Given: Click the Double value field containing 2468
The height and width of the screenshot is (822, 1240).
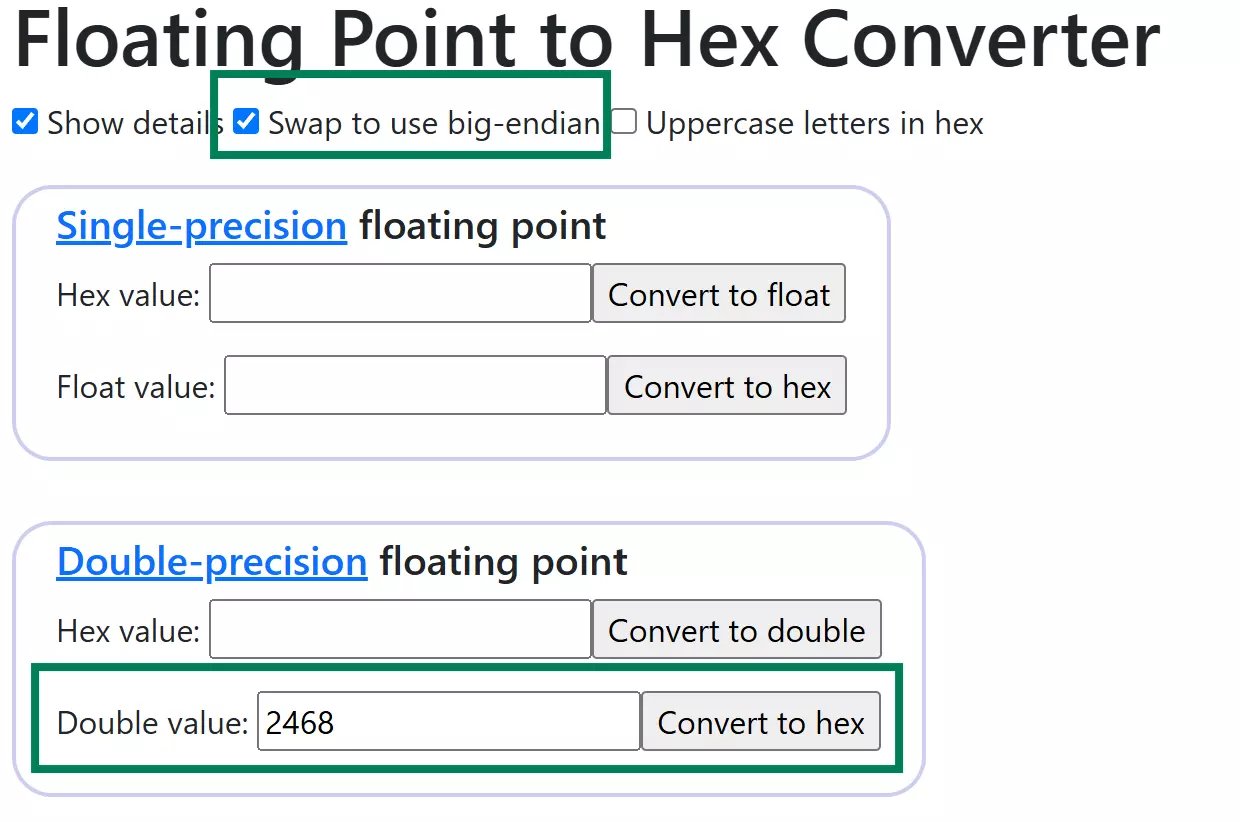Looking at the screenshot, I should click(448, 722).
